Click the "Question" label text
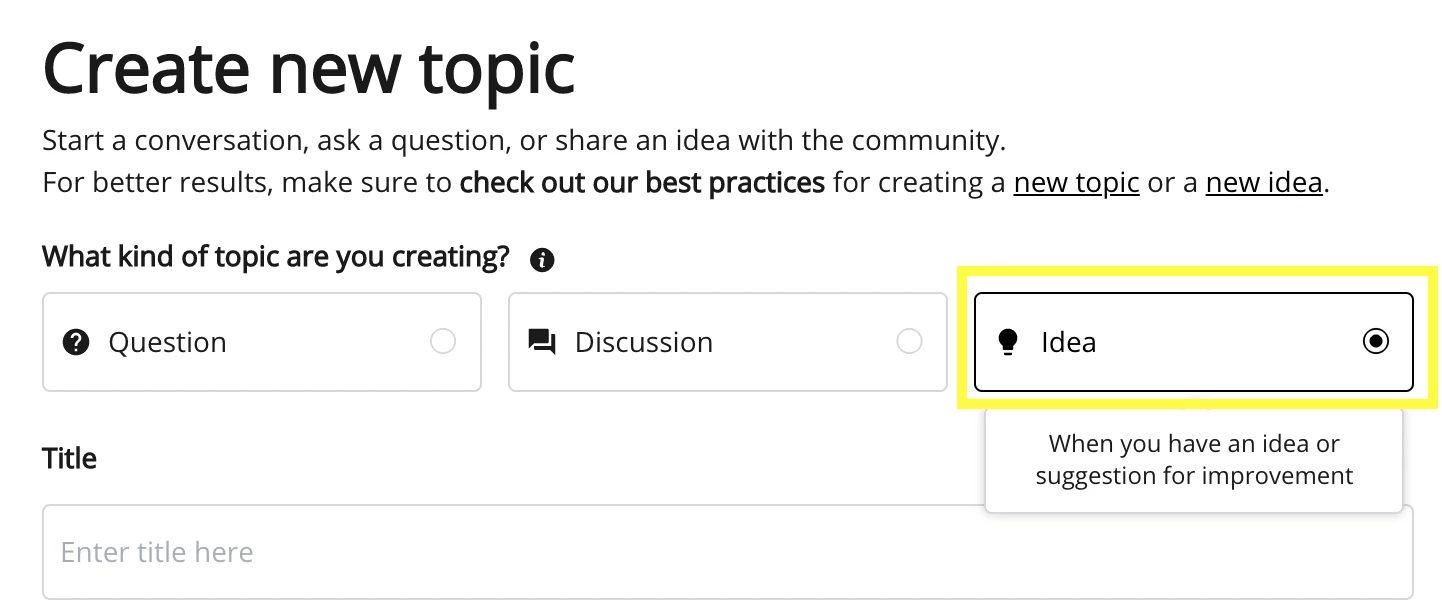The height and width of the screenshot is (610, 1442). point(167,342)
